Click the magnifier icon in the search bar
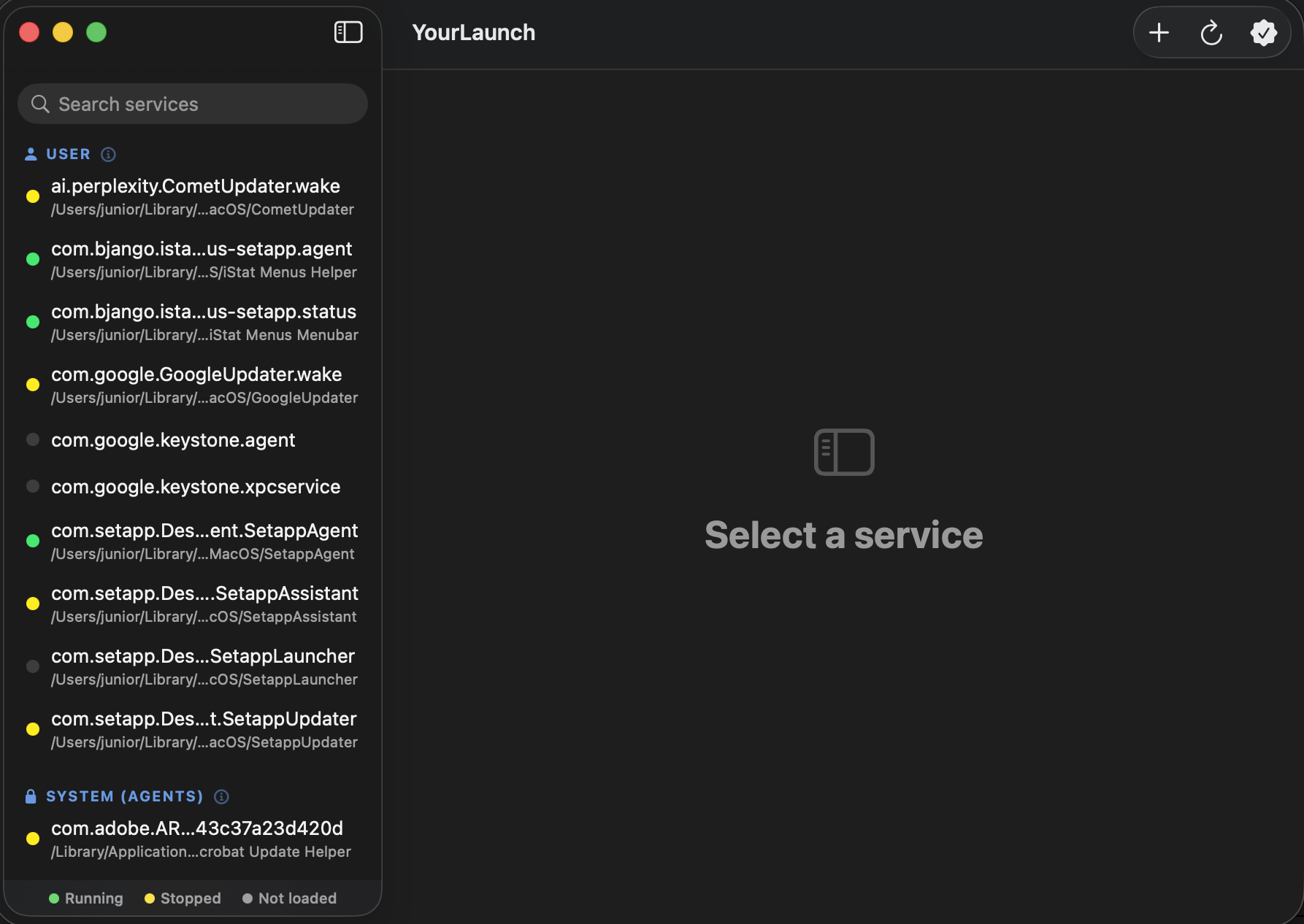The image size is (1304, 924). 40,104
